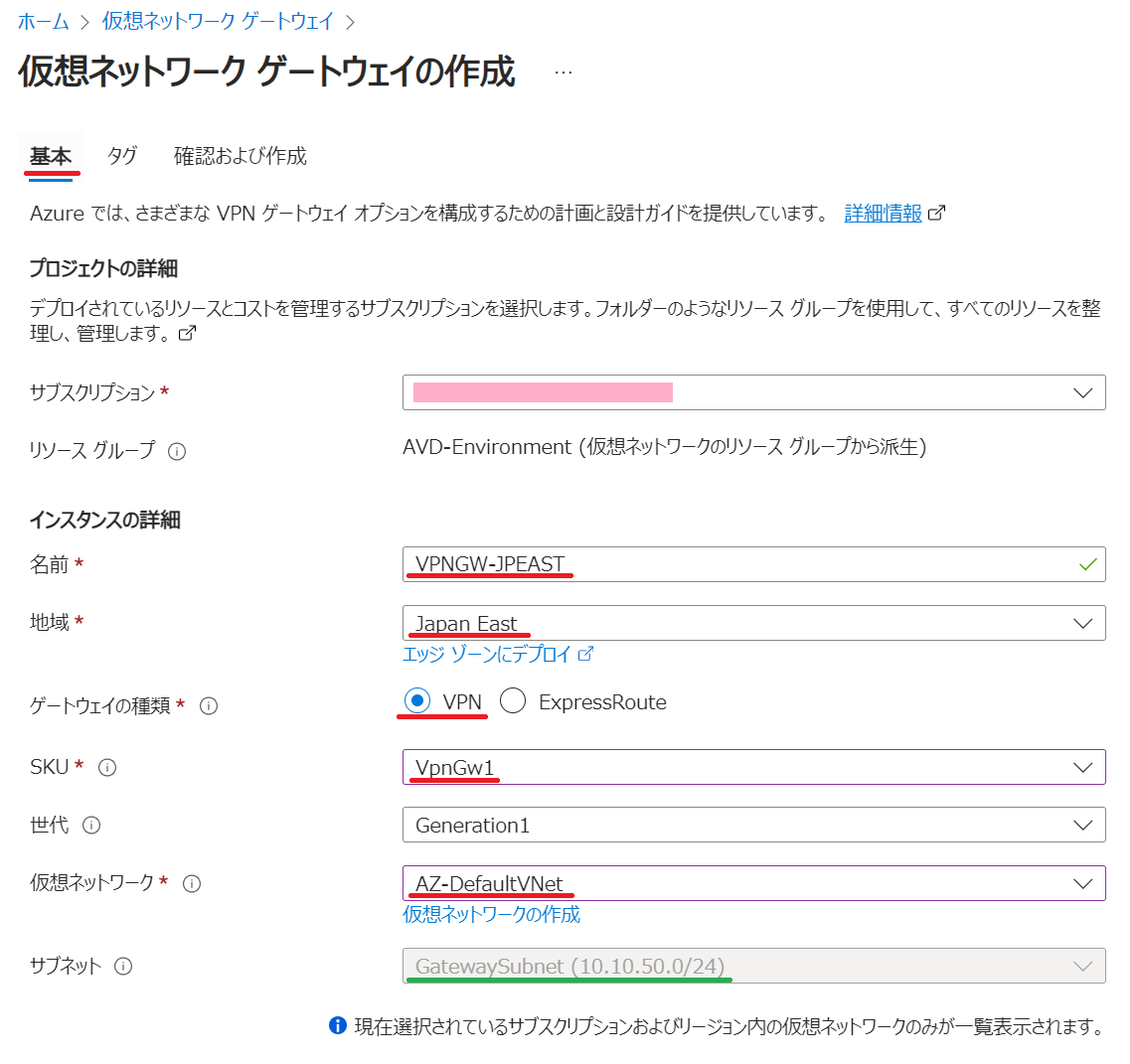The image size is (1130, 1064).
Task: Click the disabled GatewaySubnet dropdown
Action: (753, 966)
